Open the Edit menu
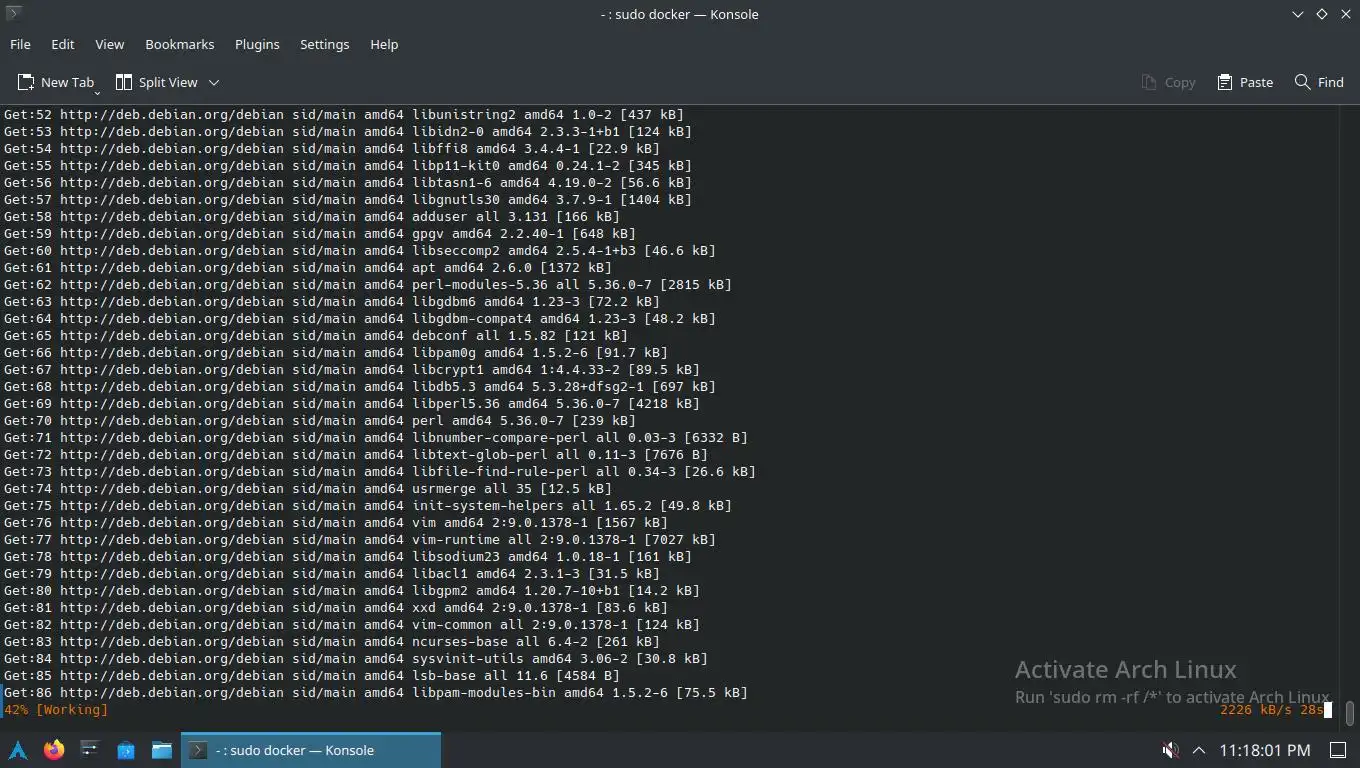This screenshot has height=768, width=1360. click(63, 44)
